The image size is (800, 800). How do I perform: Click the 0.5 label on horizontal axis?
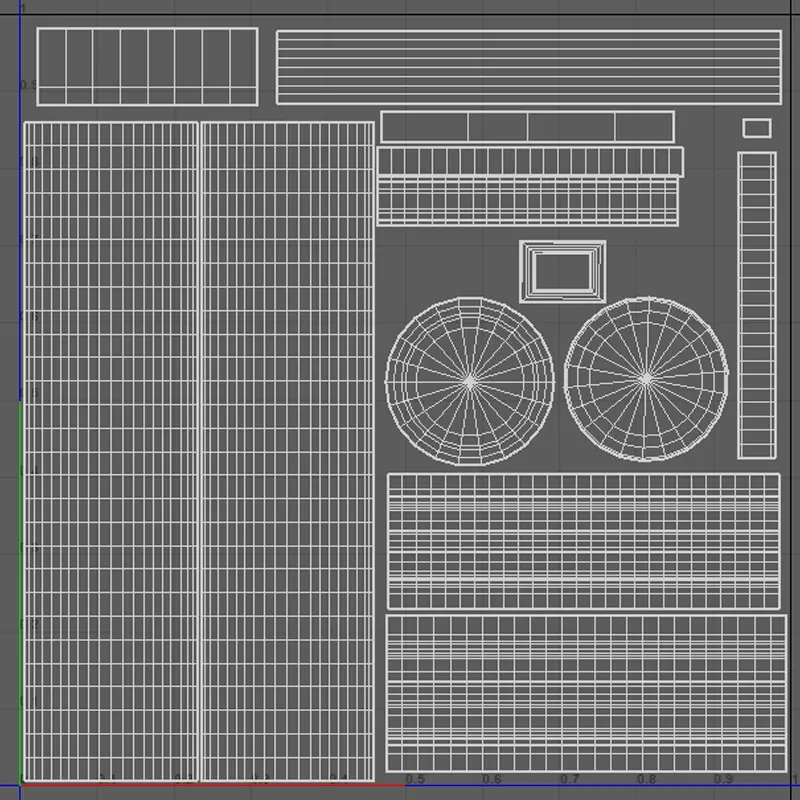tap(415, 779)
